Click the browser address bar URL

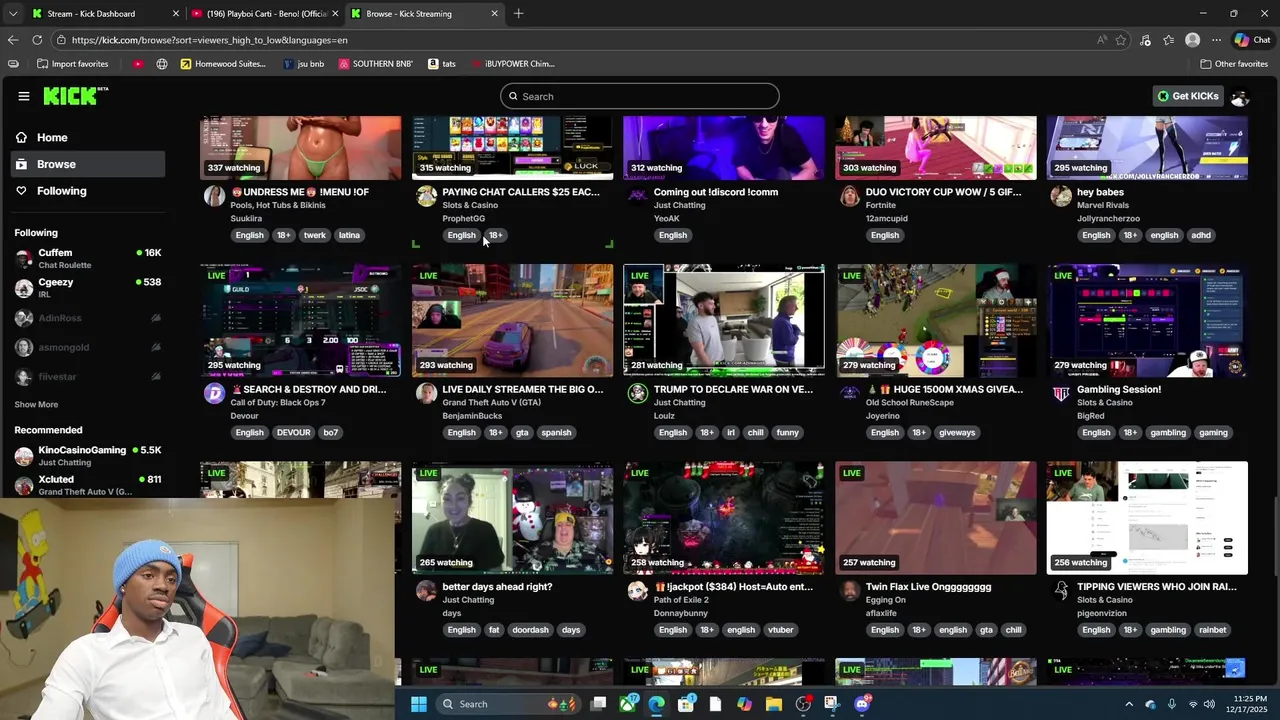tap(210, 40)
